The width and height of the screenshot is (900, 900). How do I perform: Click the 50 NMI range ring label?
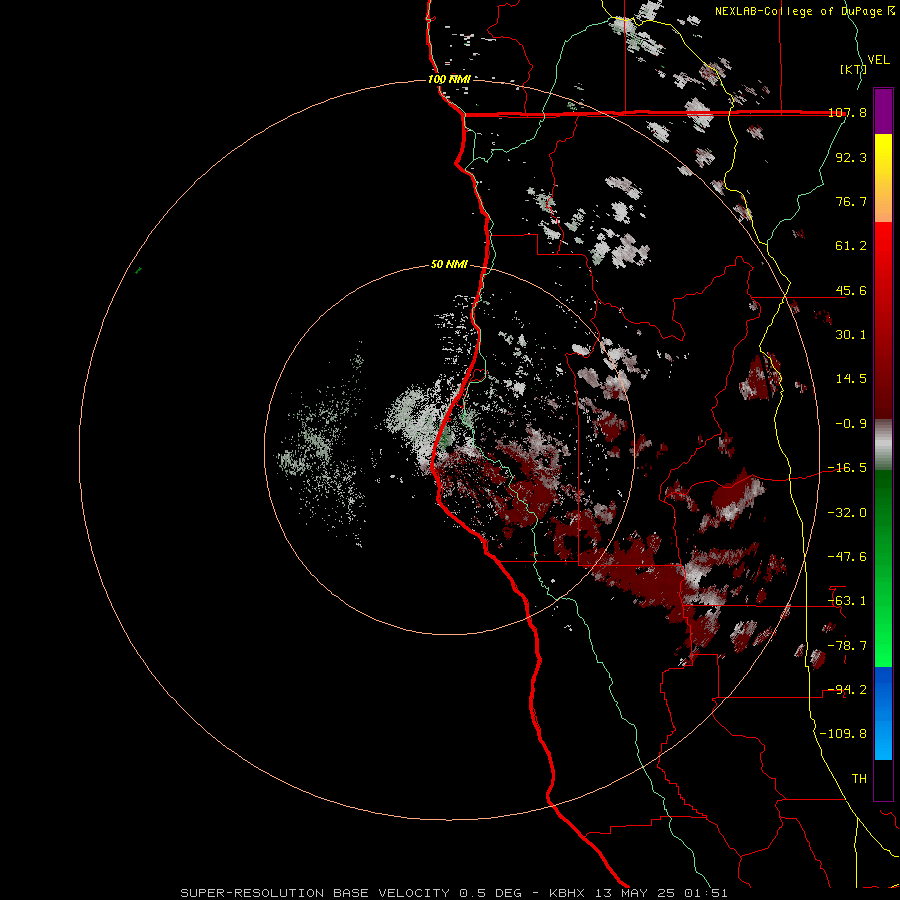tap(449, 264)
